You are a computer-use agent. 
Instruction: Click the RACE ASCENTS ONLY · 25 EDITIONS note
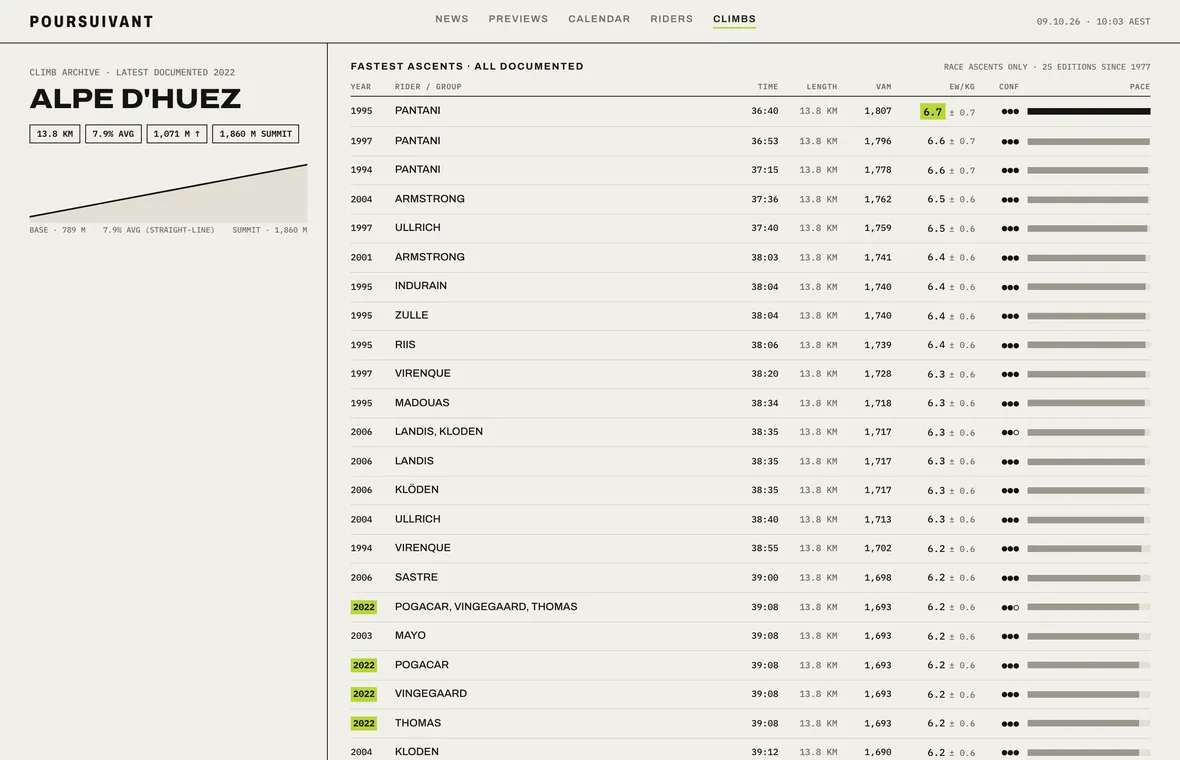[1047, 67]
